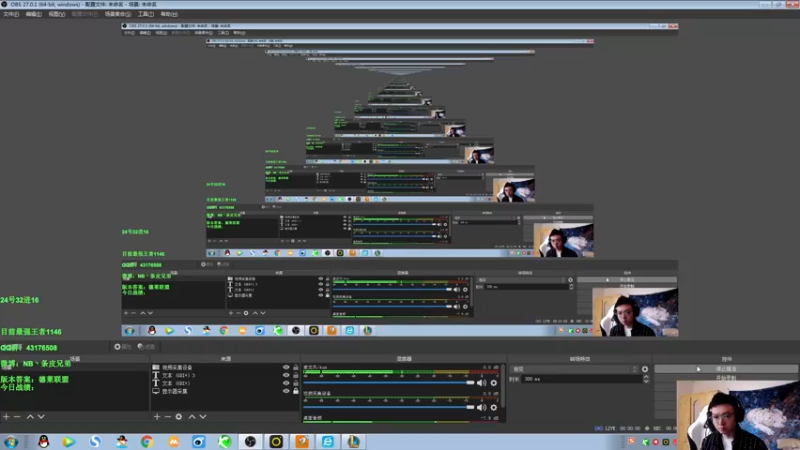Open the Windows Start menu

click(11, 442)
